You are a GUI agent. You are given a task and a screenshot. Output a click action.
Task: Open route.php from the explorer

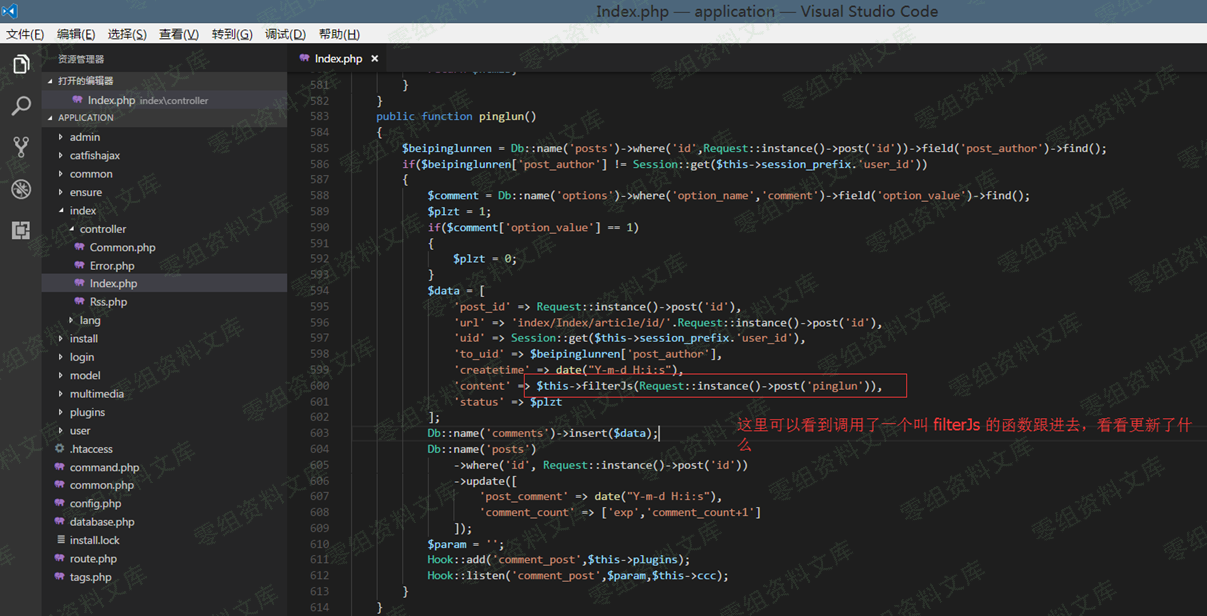tap(93, 559)
